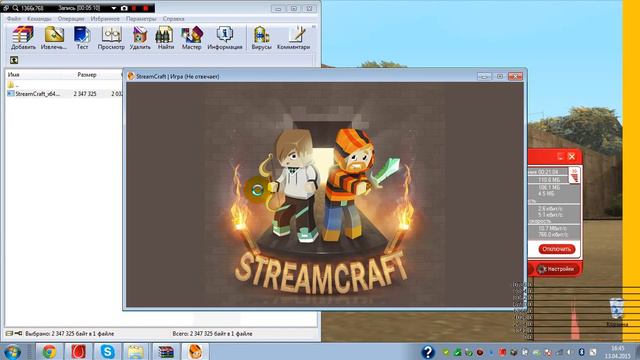Click the 2 347 325 size cell
The image size is (640, 360).
85,93
